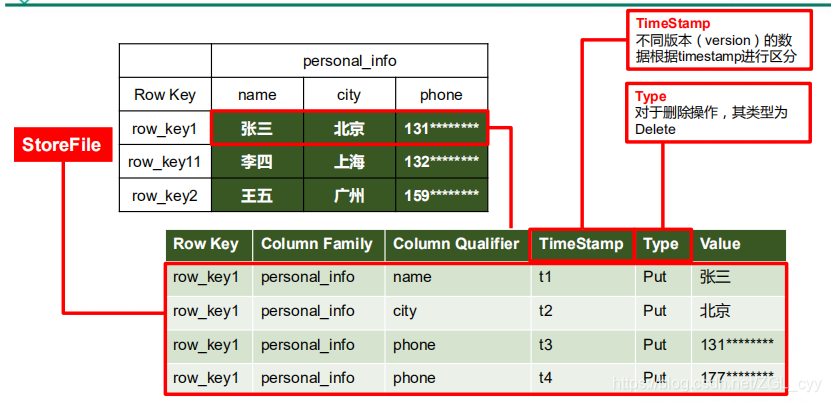The height and width of the screenshot is (402, 831).
Task: Click the Value column header
Action: pos(739,245)
